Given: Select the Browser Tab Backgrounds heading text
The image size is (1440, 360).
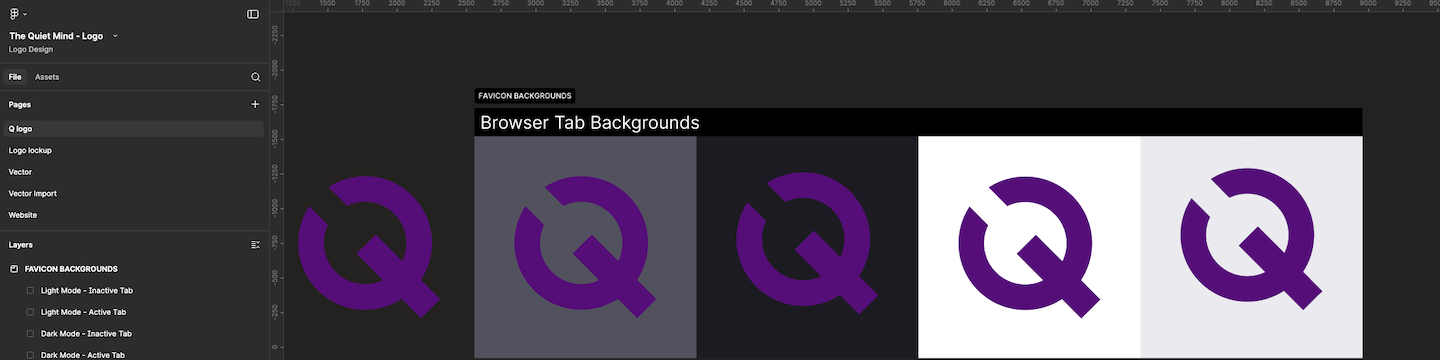Looking at the screenshot, I should coord(590,123).
